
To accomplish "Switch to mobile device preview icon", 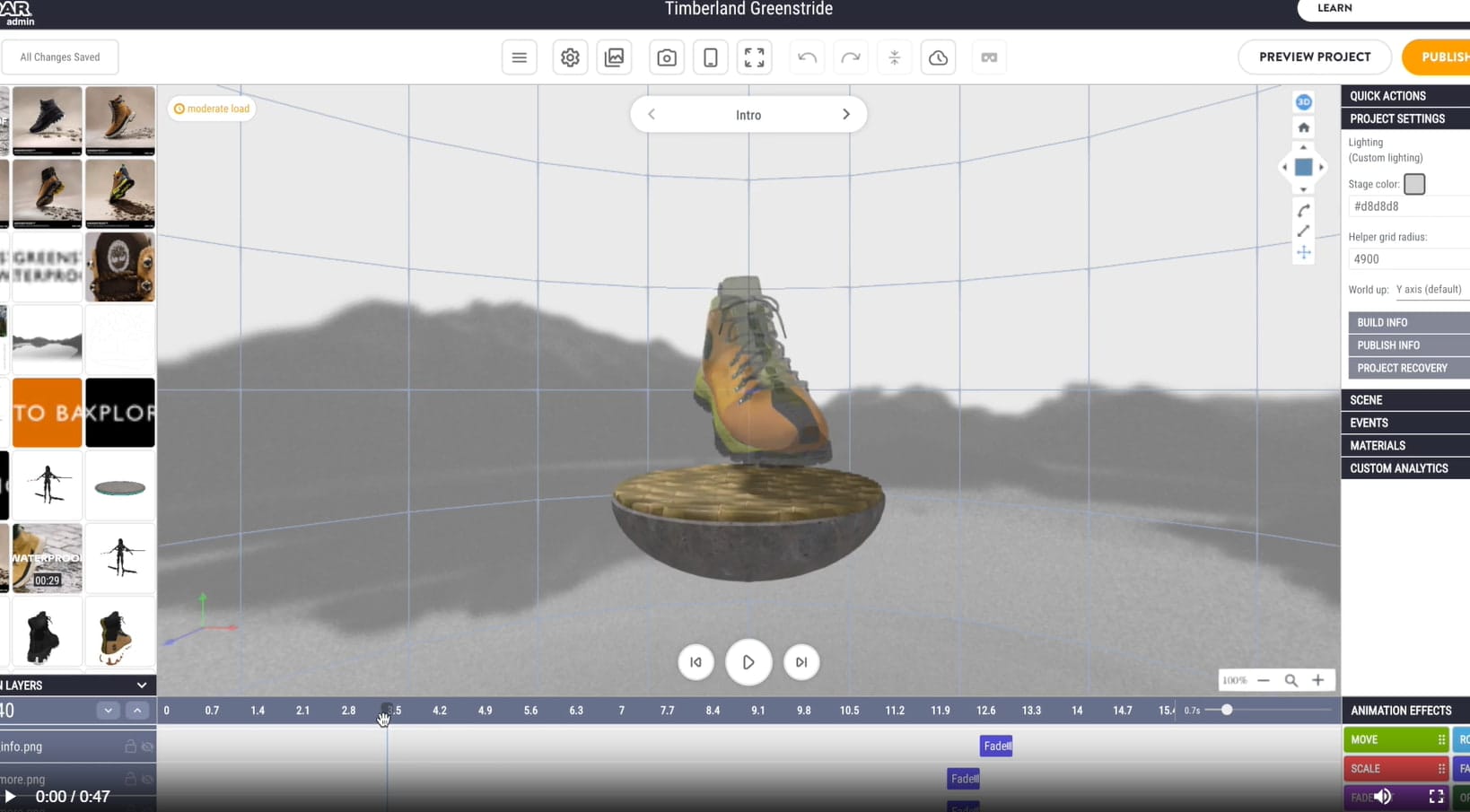I will coord(710,57).
